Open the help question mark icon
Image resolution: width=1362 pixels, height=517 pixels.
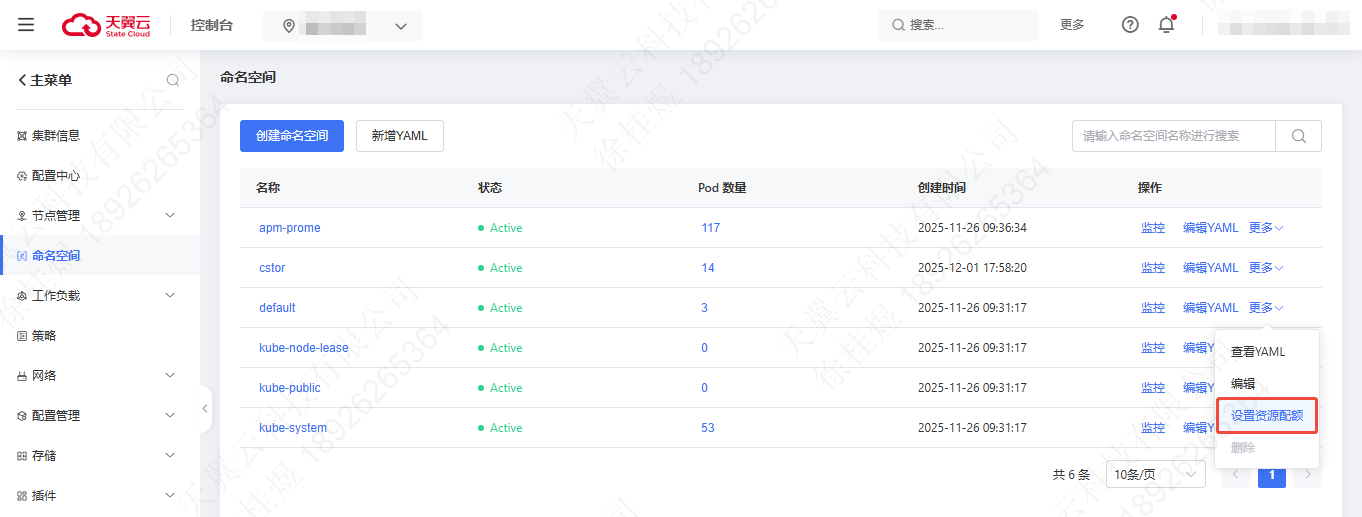1130,25
